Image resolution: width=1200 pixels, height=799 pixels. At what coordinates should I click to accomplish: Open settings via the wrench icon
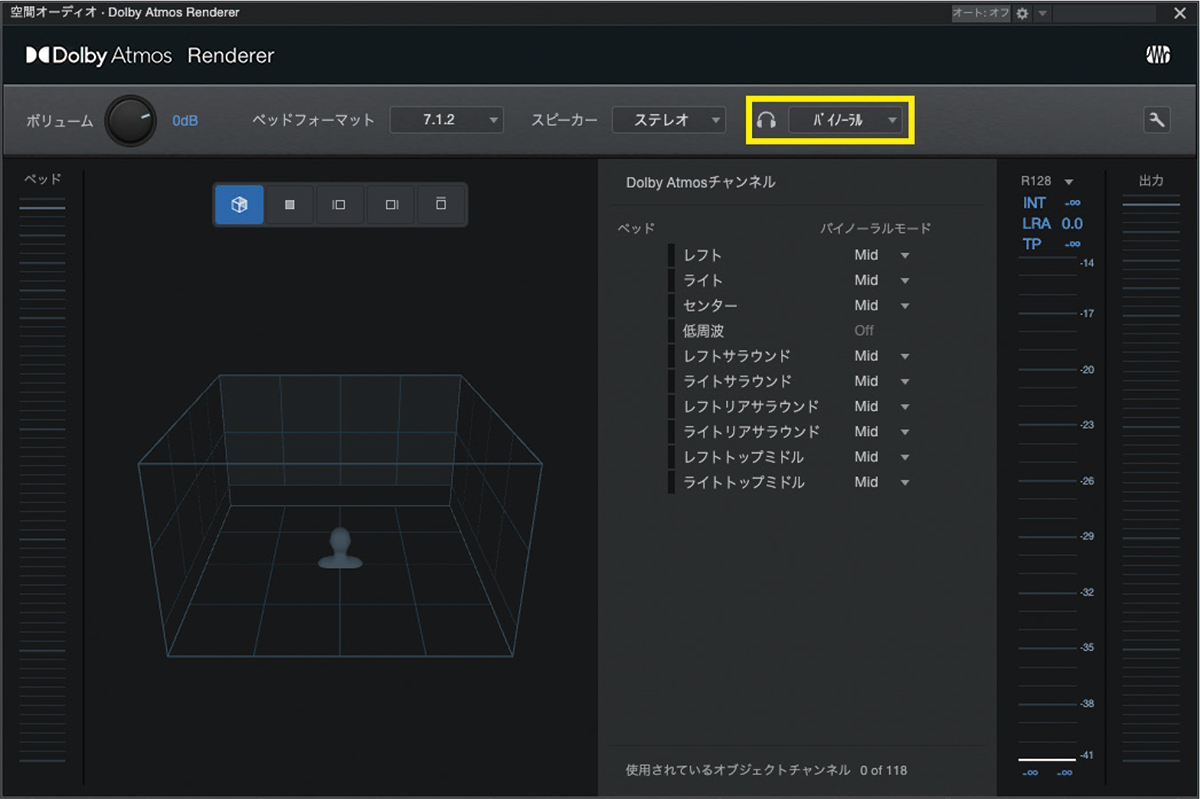click(1157, 119)
